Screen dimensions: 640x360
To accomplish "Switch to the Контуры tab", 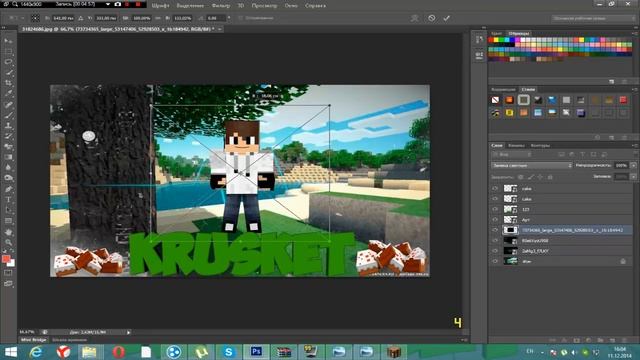I will (540, 145).
